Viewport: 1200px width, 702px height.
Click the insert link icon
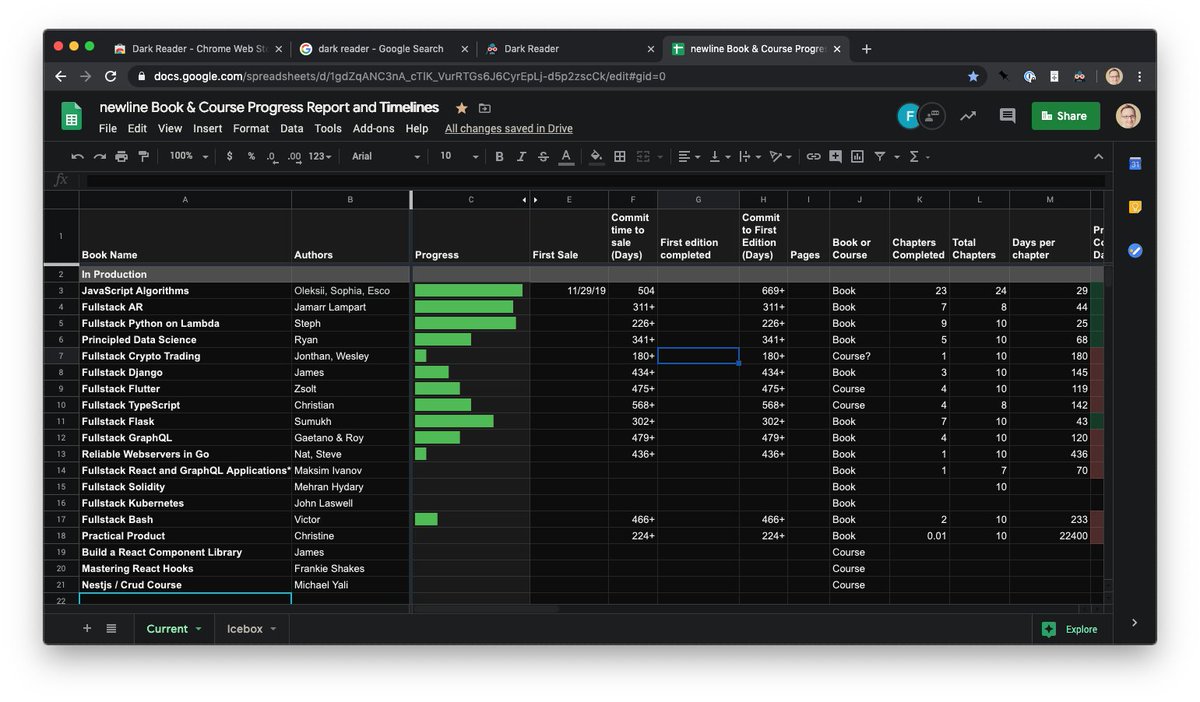(x=813, y=156)
